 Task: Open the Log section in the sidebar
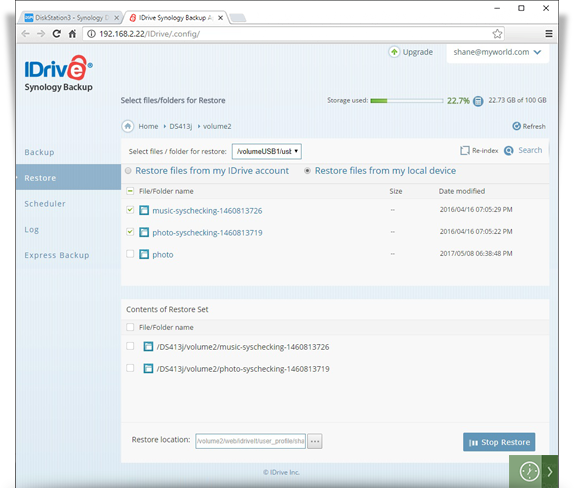(31, 230)
